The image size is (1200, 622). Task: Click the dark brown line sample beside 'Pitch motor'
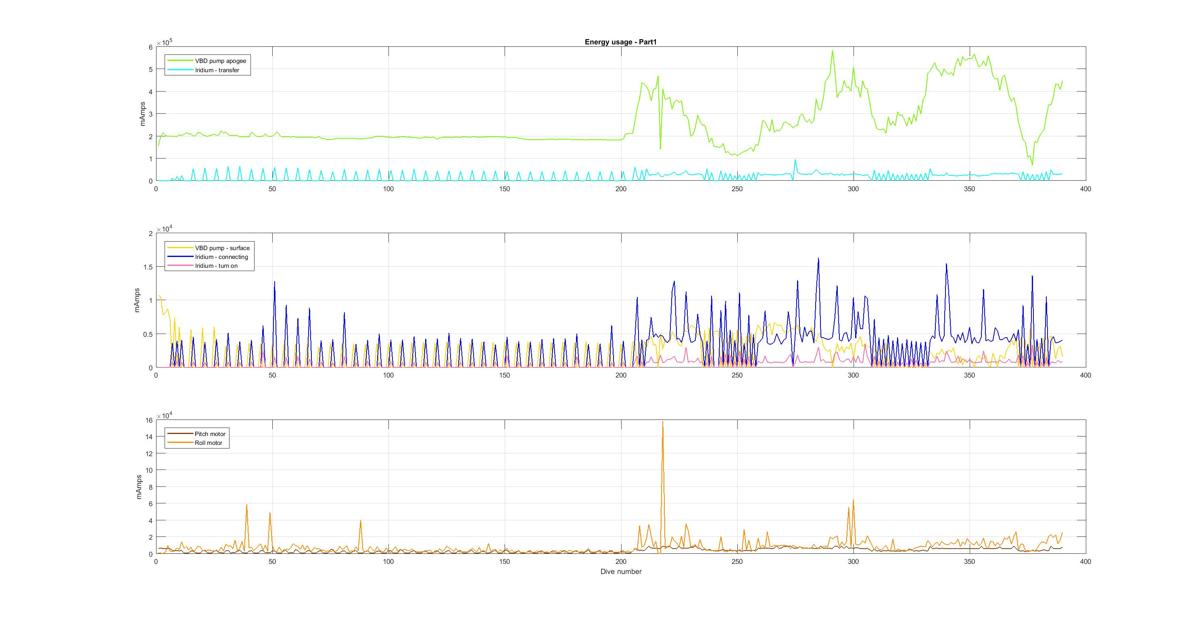(x=181, y=433)
